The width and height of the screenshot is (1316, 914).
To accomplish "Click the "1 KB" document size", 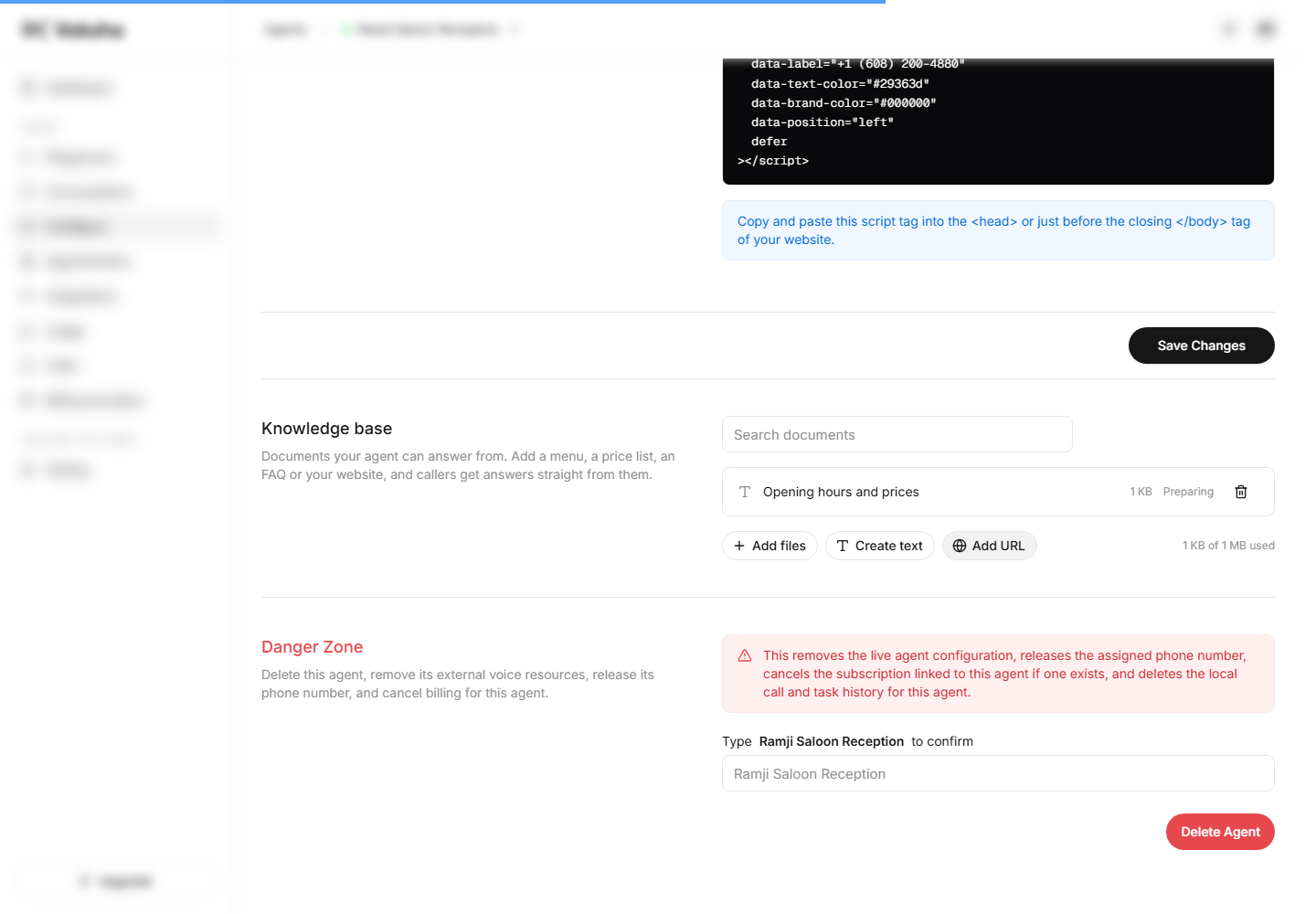I will click(x=1141, y=492).
